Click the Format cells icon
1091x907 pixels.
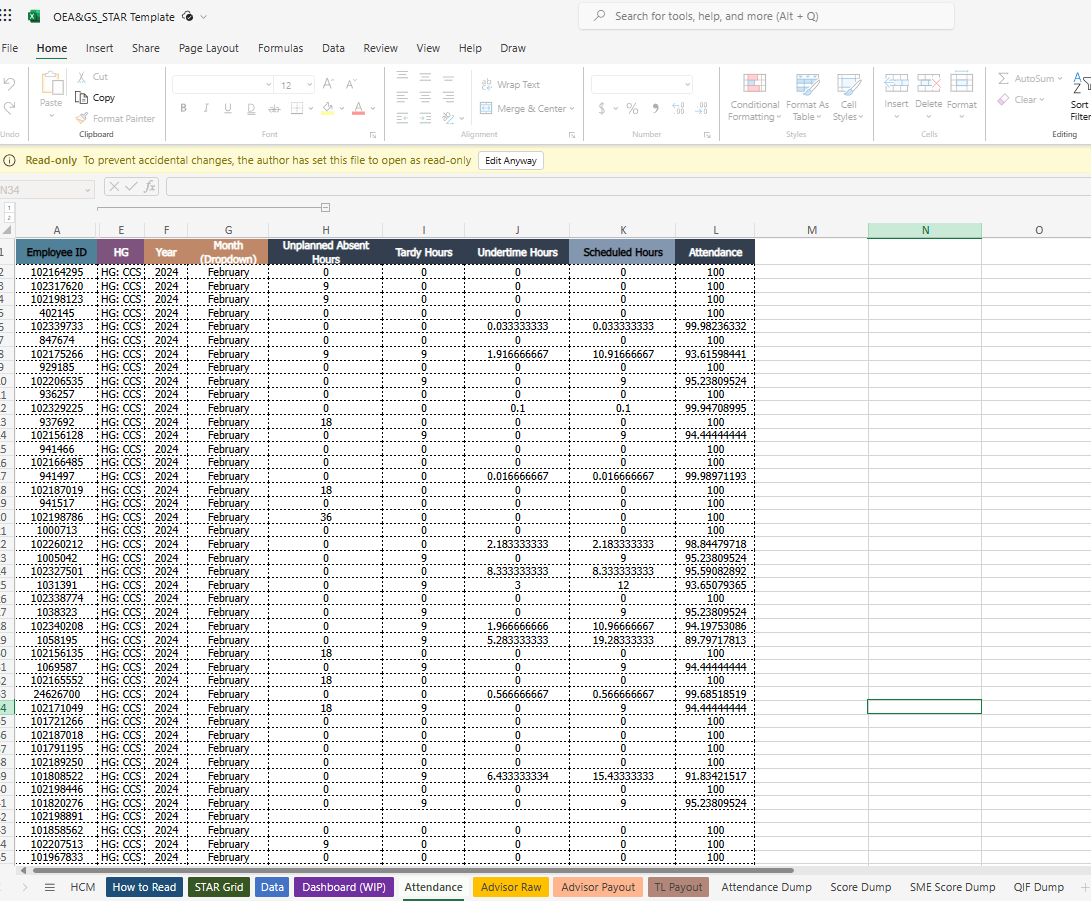(962, 83)
